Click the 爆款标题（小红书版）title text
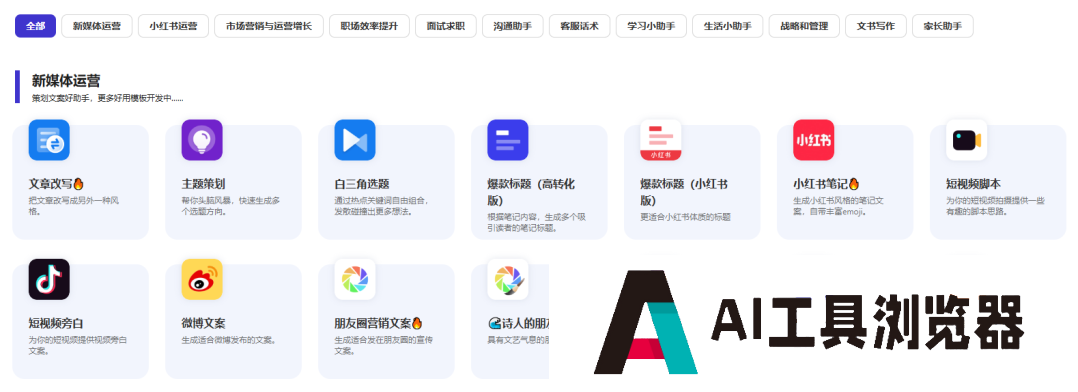Viewport: 1078px width, 392px height. (x=684, y=193)
